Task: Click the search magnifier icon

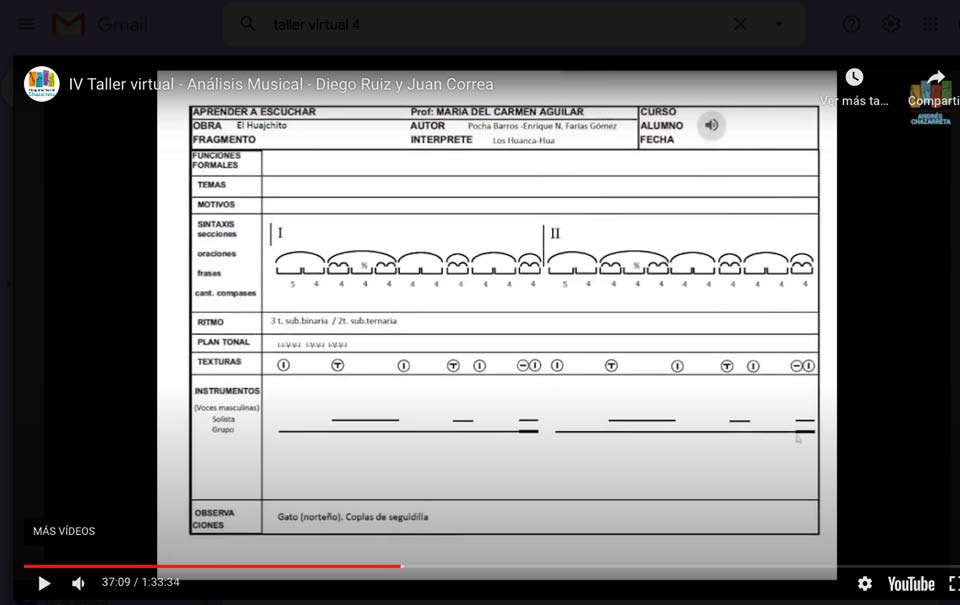Action: click(x=248, y=24)
